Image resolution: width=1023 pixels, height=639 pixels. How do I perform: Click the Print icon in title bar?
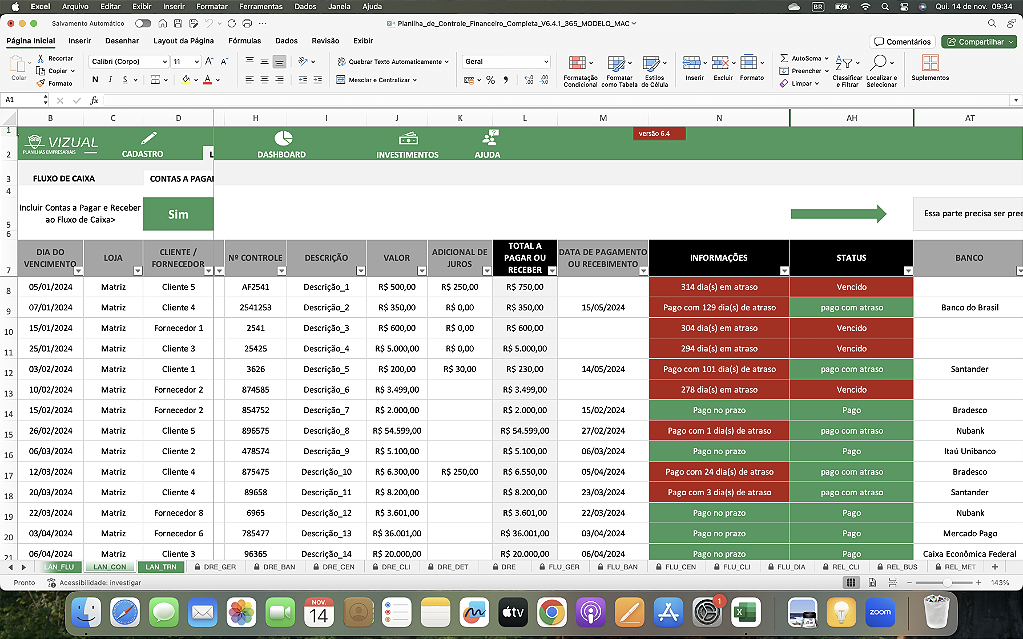247,23
